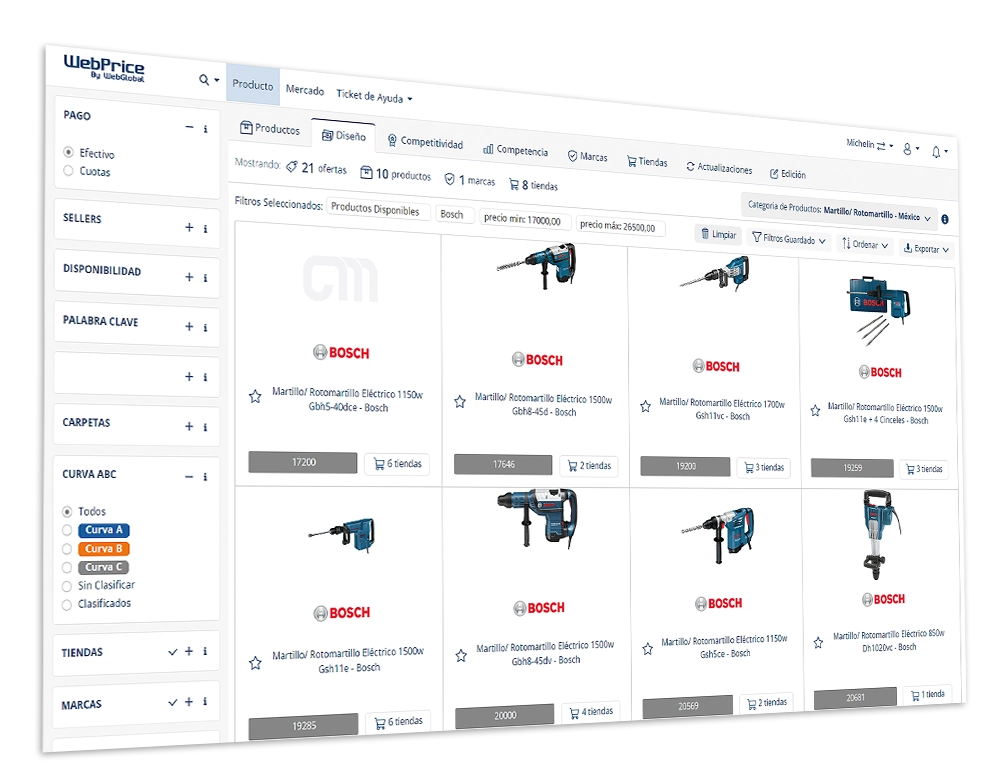Viewport: 1000px width, 779px height.
Task: Favorite the Gsh11e 19285 product star
Action: pos(255,663)
